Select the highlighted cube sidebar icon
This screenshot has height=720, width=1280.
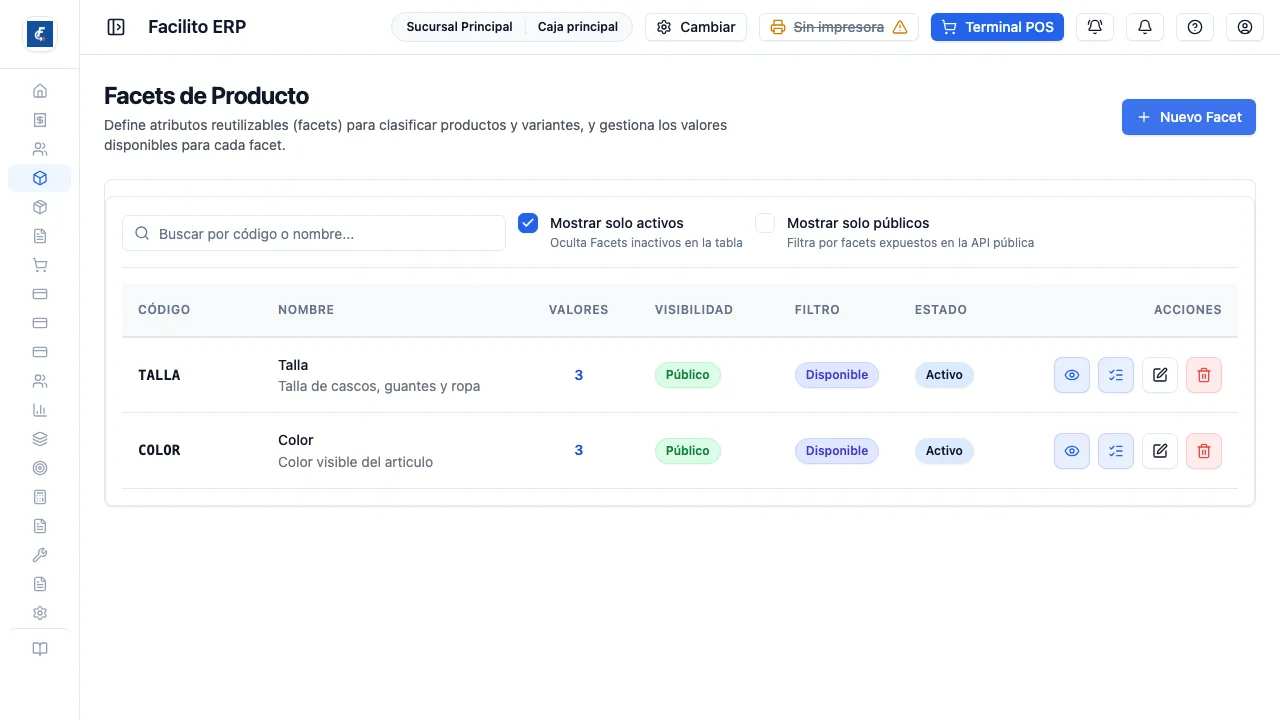40,178
